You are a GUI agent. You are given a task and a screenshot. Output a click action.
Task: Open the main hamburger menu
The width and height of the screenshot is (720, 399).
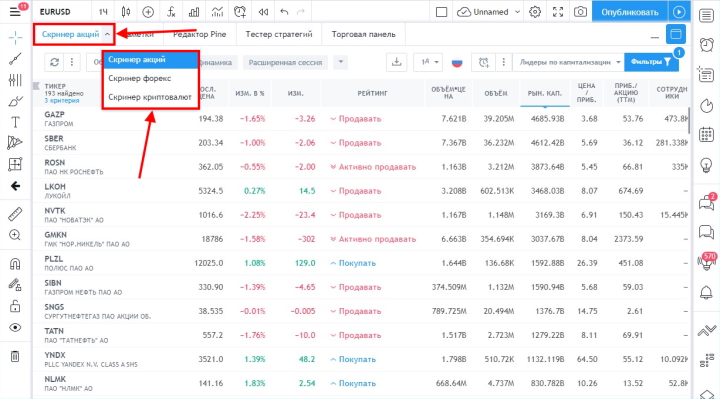point(15,11)
